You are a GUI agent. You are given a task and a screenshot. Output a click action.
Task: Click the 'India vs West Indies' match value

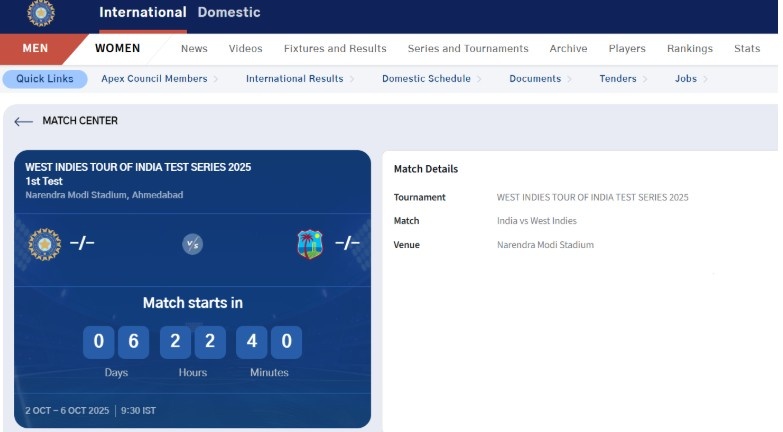coord(536,221)
